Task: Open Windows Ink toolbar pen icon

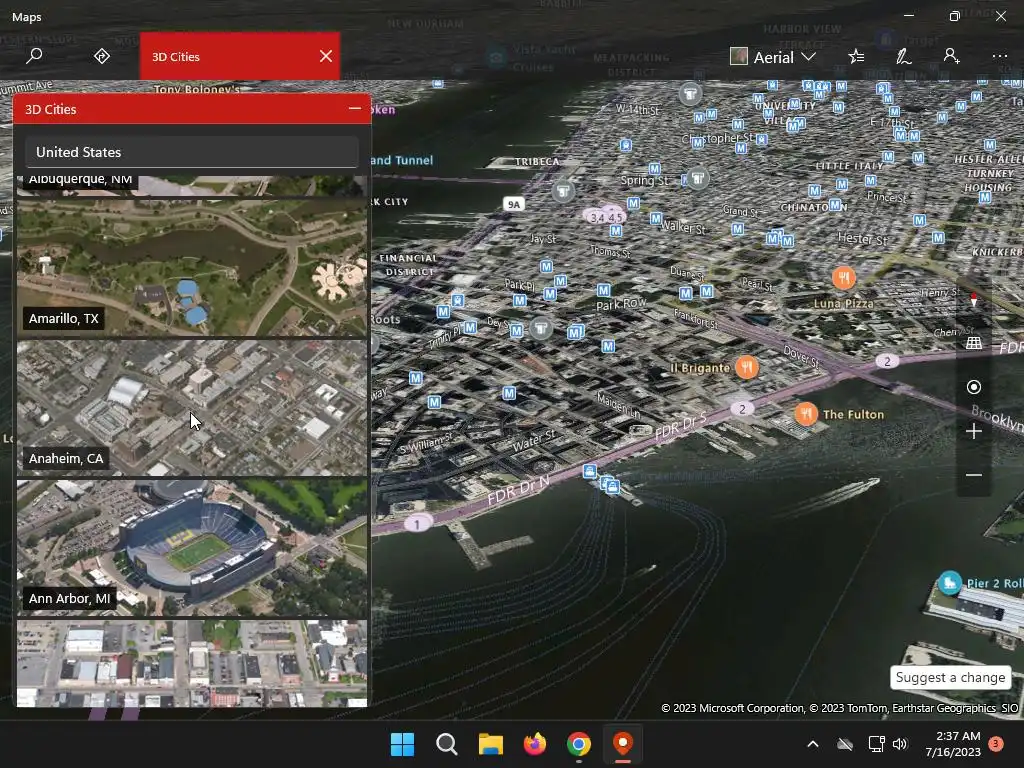Action: coord(903,57)
